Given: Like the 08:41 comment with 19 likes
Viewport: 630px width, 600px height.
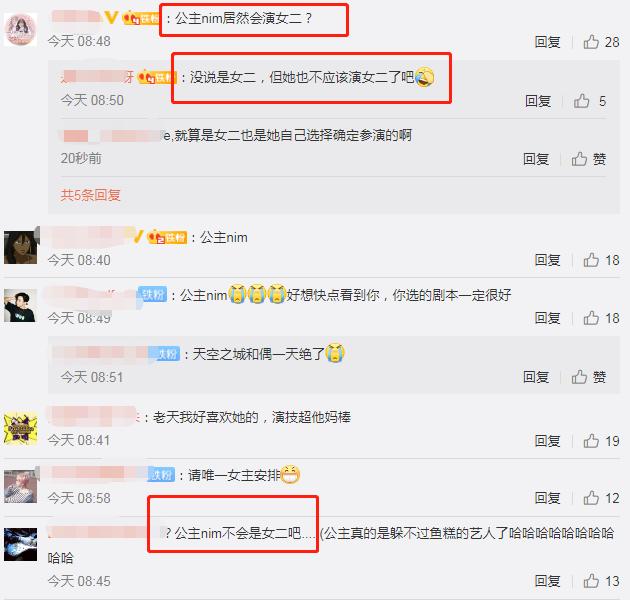Looking at the screenshot, I should point(601,441).
